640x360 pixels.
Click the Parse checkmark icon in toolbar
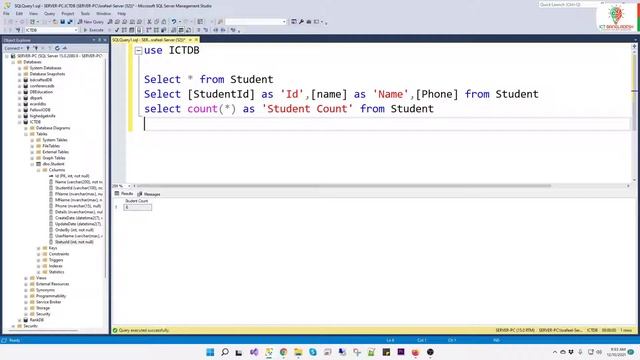click(x=117, y=30)
